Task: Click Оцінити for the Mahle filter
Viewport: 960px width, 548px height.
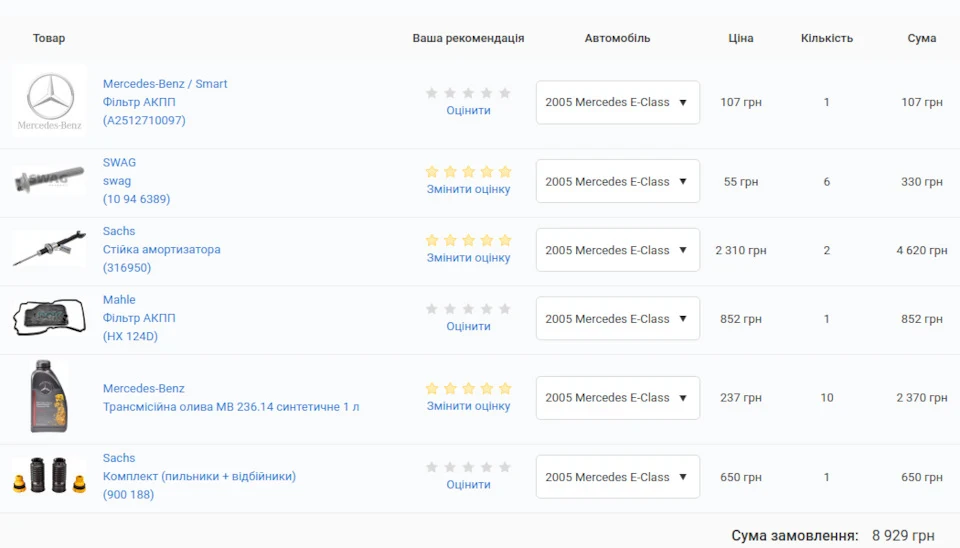Action: (x=468, y=326)
